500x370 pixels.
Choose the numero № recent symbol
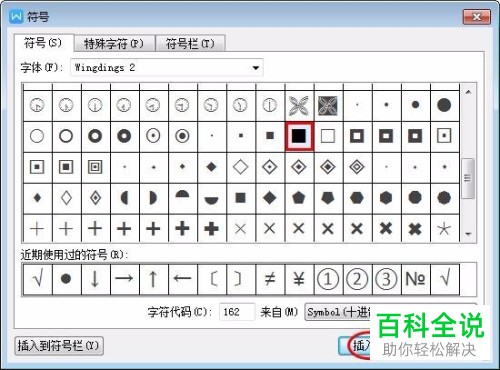pyautogui.click(x=415, y=279)
